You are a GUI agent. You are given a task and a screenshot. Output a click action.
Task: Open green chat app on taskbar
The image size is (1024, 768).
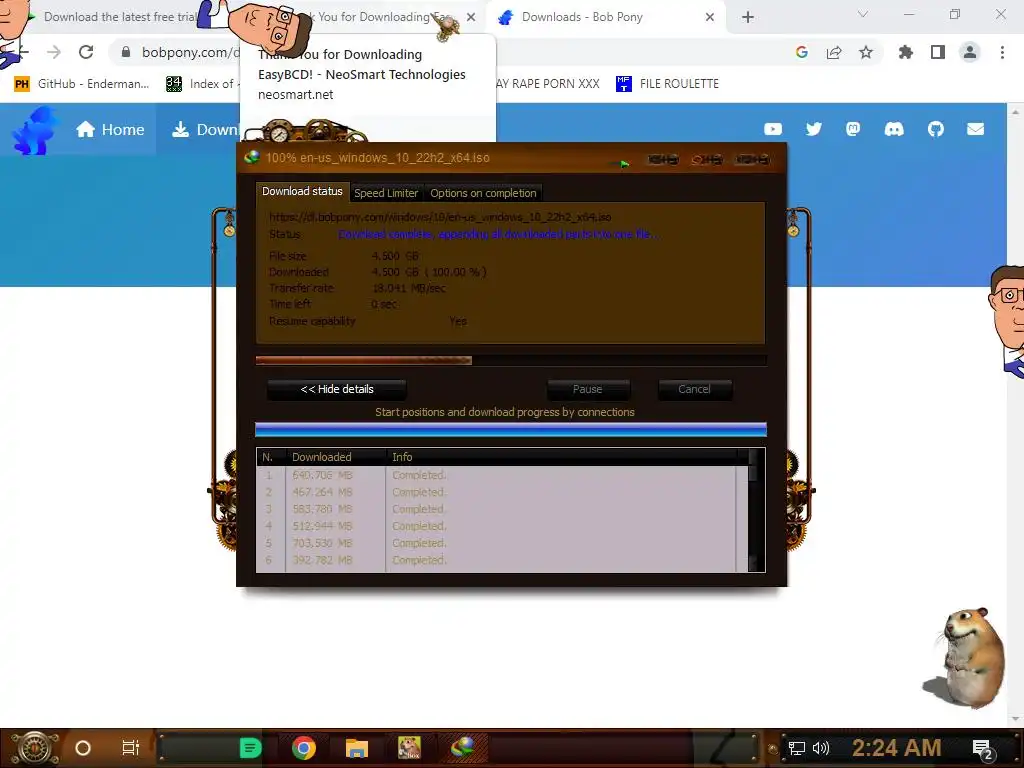click(250, 748)
